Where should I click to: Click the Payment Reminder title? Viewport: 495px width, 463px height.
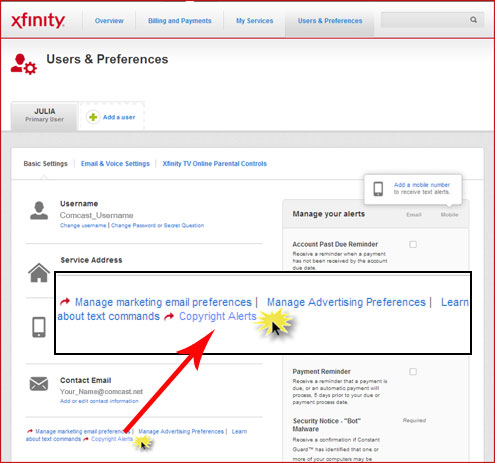[x=321, y=371]
